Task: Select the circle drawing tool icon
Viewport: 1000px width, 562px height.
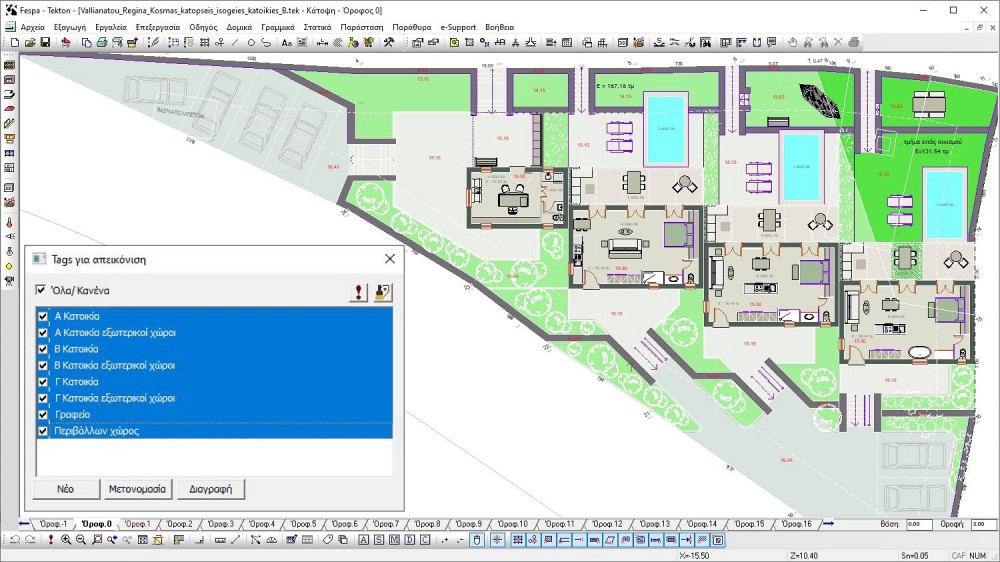Action: [x=251, y=43]
